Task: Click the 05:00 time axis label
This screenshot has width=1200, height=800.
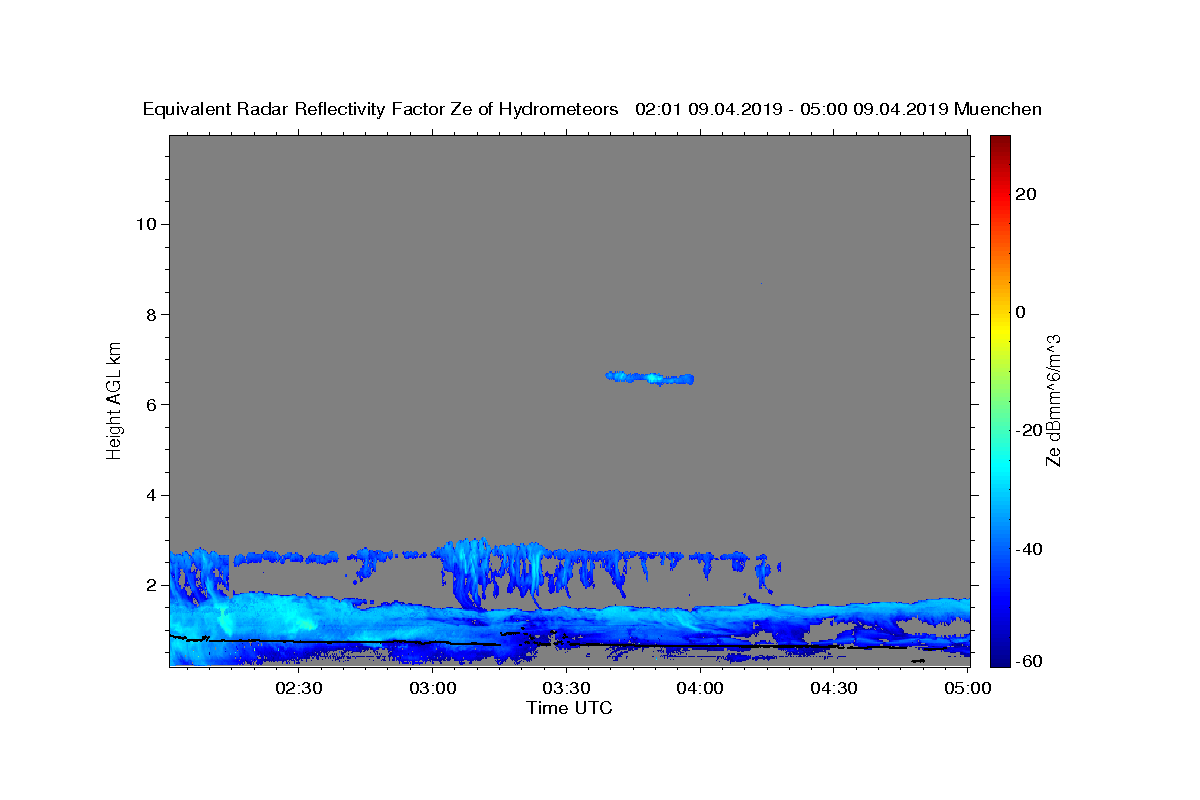Action: tap(968, 688)
